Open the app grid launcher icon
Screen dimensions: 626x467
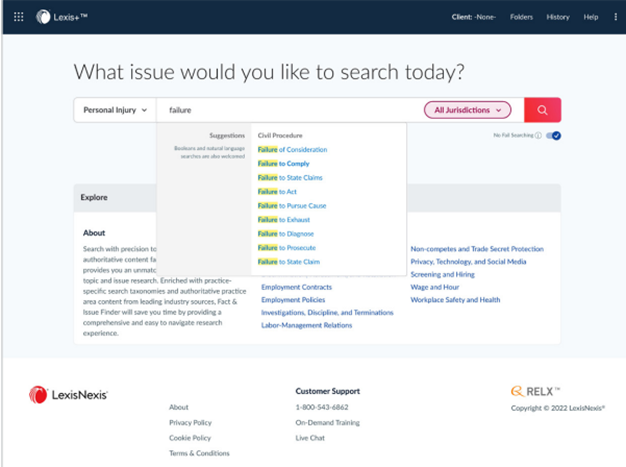(18, 17)
